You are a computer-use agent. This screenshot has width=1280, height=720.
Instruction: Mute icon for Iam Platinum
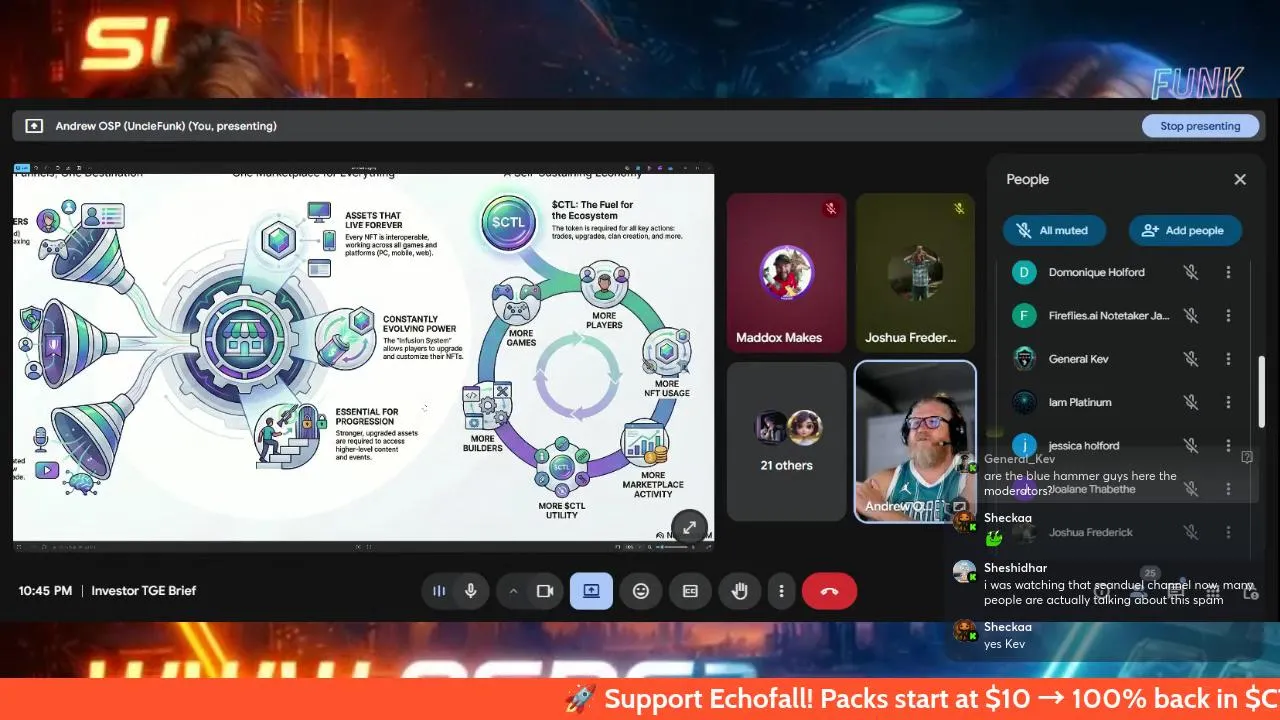click(x=1191, y=402)
